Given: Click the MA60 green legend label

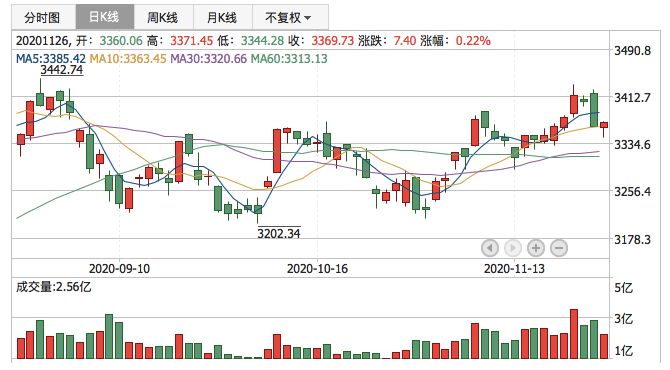Looking at the screenshot, I should [x=289, y=59].
